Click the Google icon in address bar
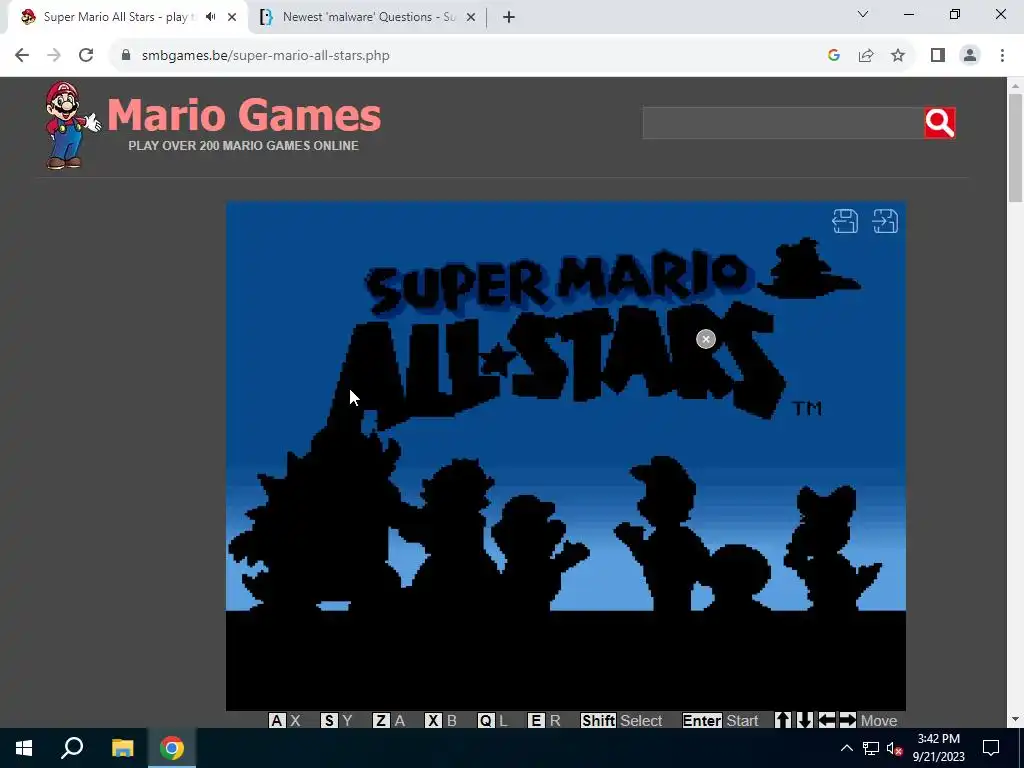The image size is (1024, 768). pos(833,56)
